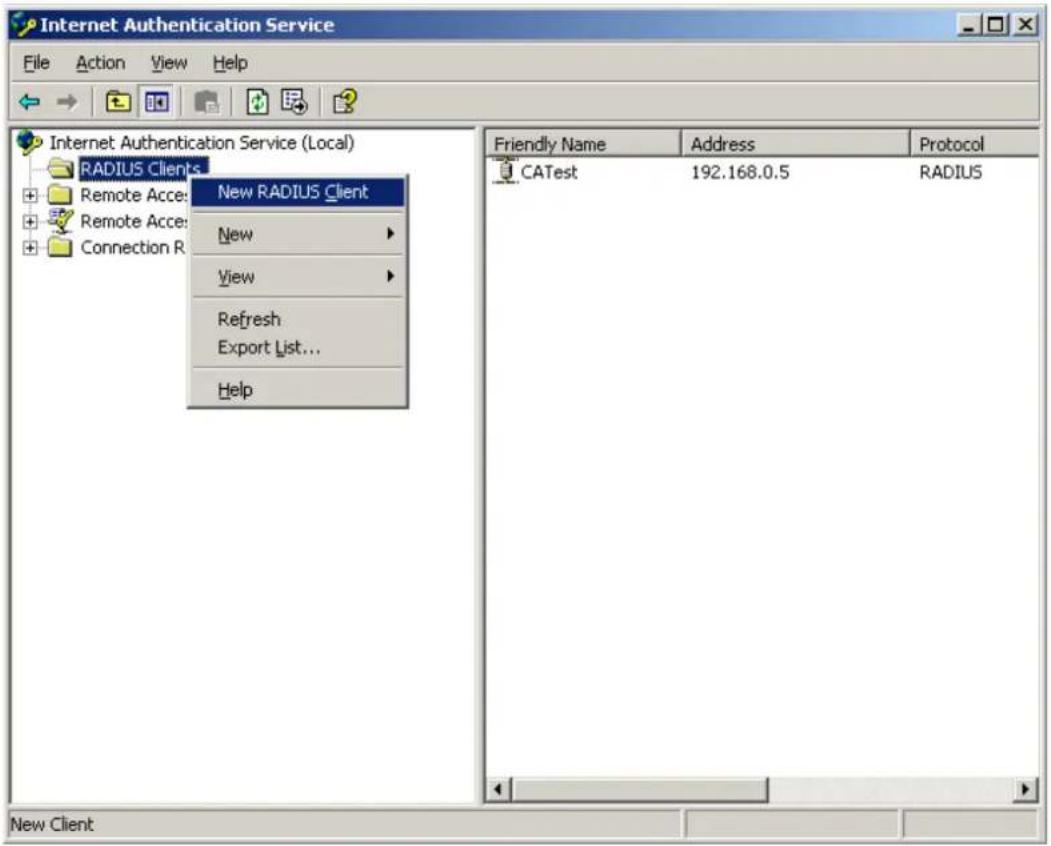Open the View submenu in context menu
This screenshot has height=846, width=1051.
(298, 276)
